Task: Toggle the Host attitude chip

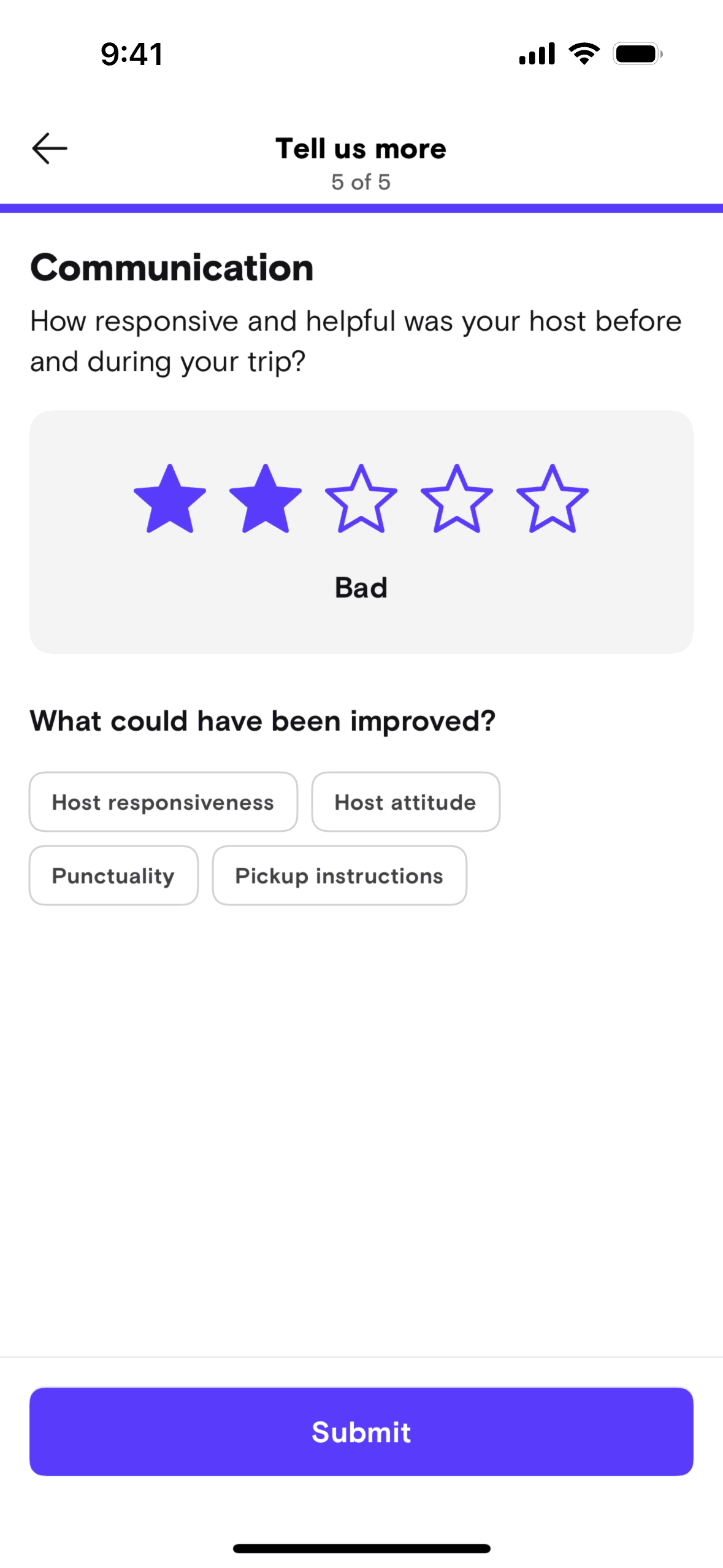Action: [x=405, y=802]
